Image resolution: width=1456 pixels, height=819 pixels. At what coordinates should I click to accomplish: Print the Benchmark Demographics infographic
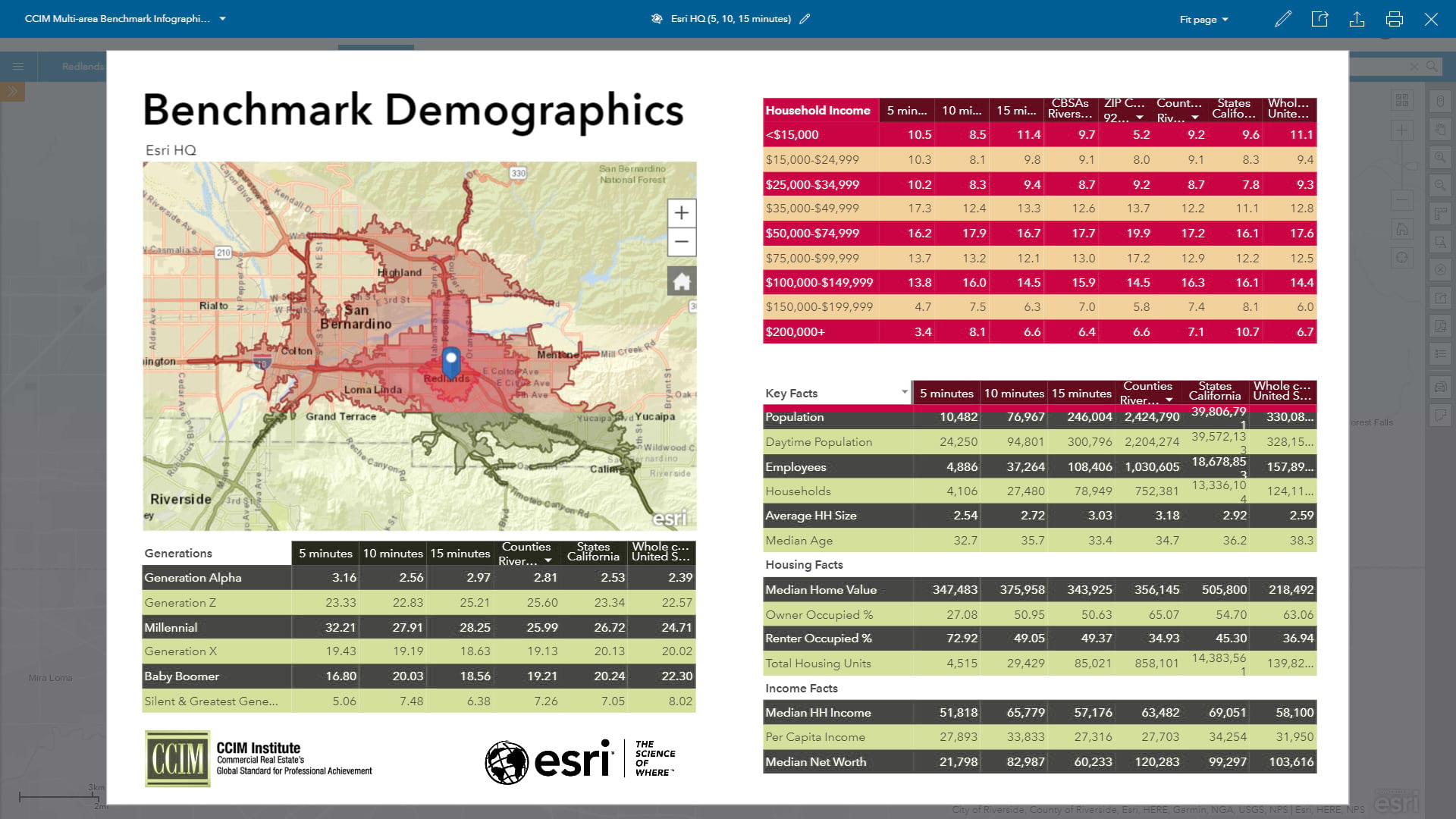(1395, 19)
